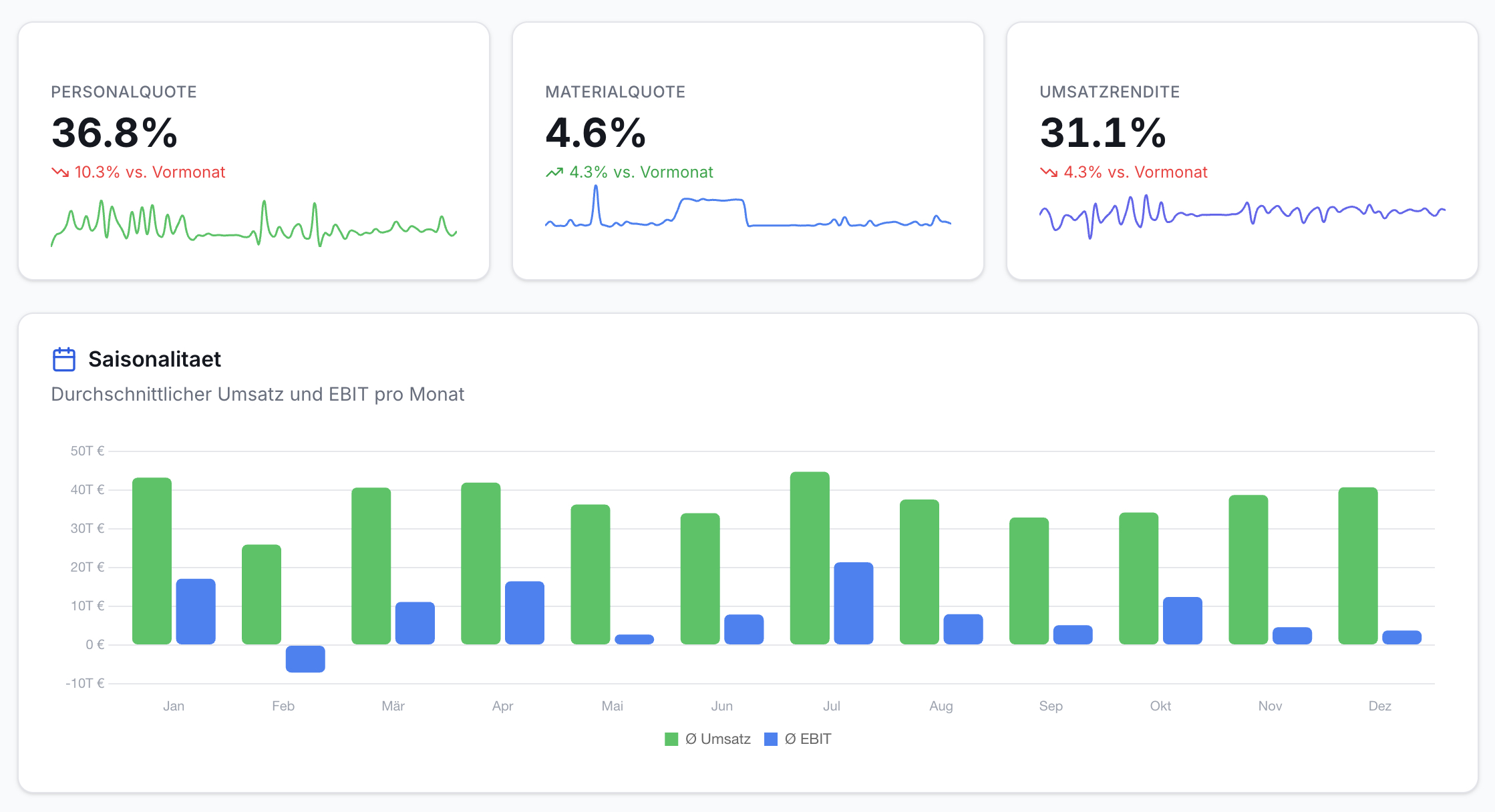Click the 'Ø Umsatz' legend label
Image resolution: width=1495 pixels, height=812 pixels.
point(717,739)
